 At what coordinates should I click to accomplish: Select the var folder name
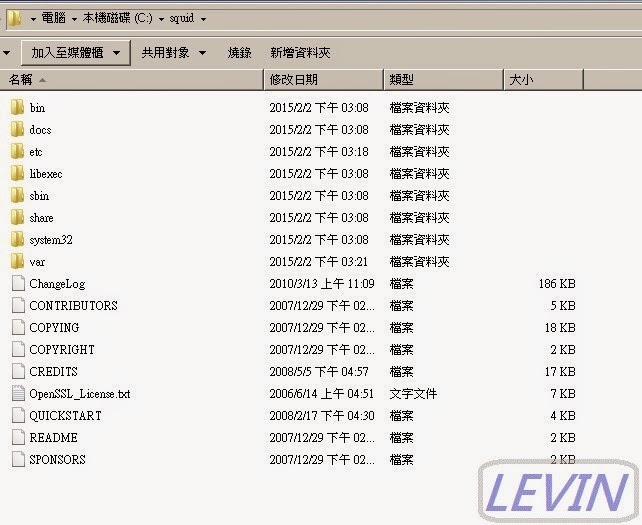pyautogui.click(x=37, y=262)
